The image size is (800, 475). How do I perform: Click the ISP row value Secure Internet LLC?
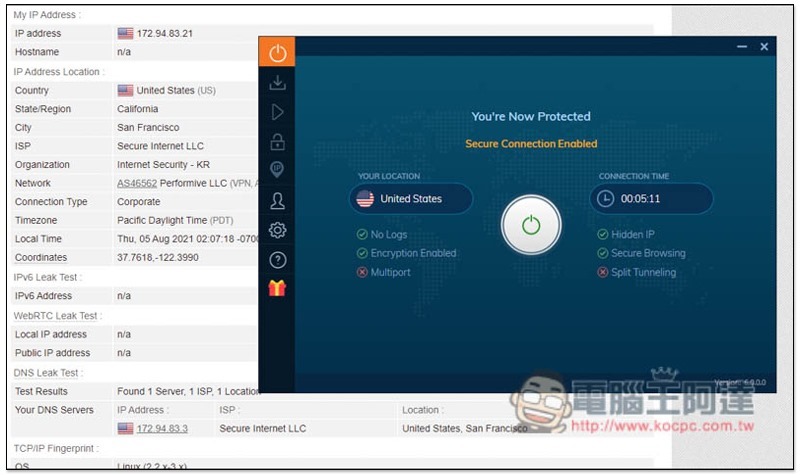160,146
